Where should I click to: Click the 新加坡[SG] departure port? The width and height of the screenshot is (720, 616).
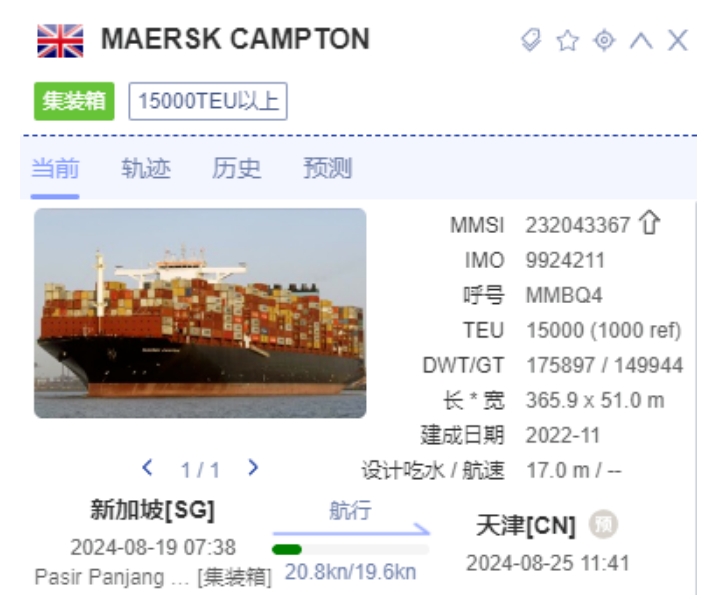[153, 510]
